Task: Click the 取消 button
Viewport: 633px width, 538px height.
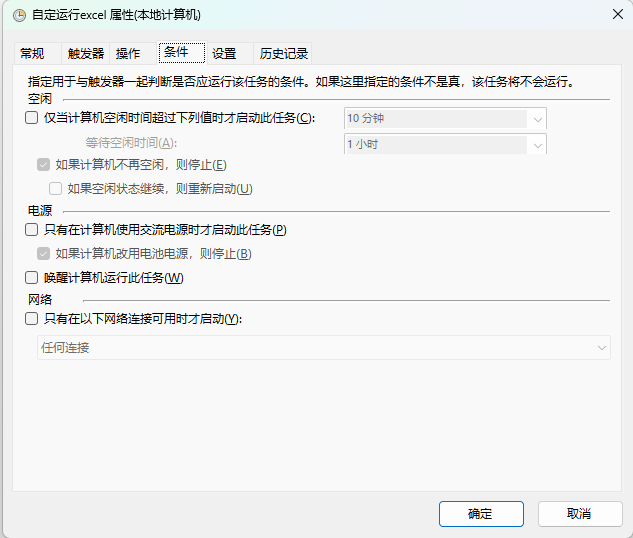Action: 580,514
